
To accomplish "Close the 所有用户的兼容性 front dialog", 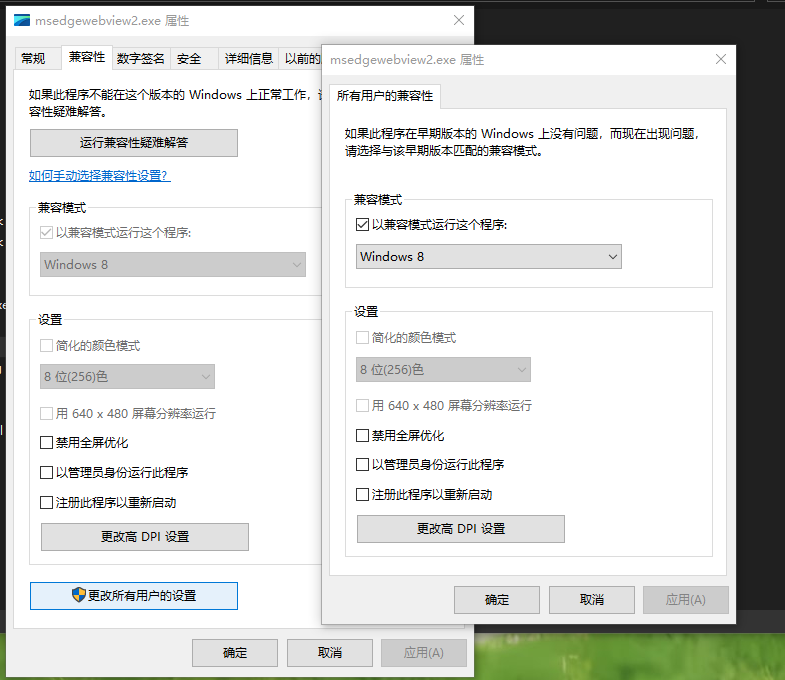I will 719,60.
